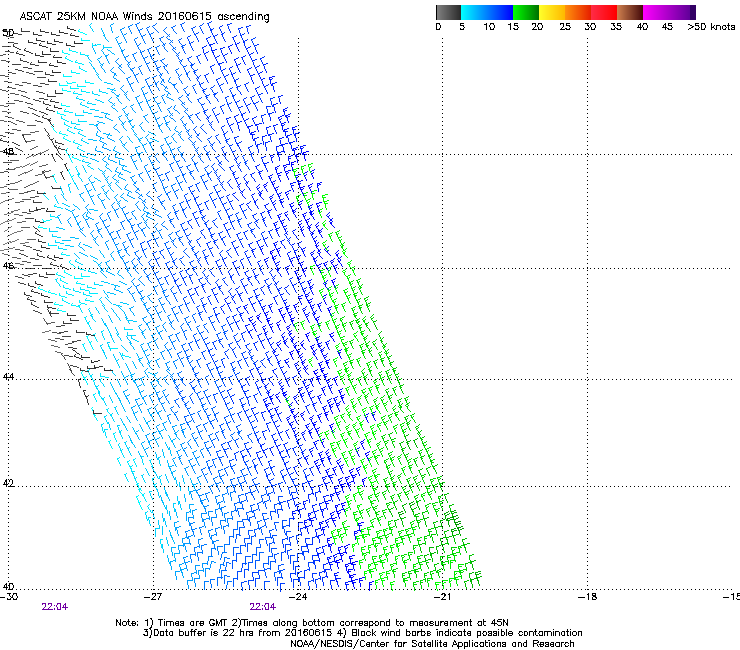The height and width of the screenshot is (650, 740).
Task: Click the orange 25-30 knots legend swatch
Action: pos(578,12)
